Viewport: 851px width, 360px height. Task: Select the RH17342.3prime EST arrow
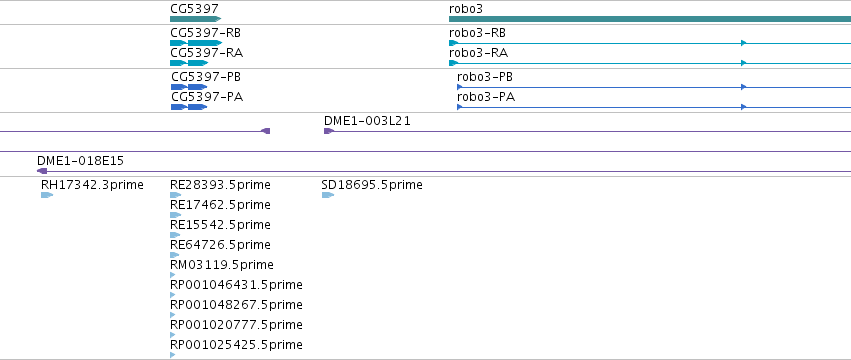pyautogui.click(x=47, y=195)
